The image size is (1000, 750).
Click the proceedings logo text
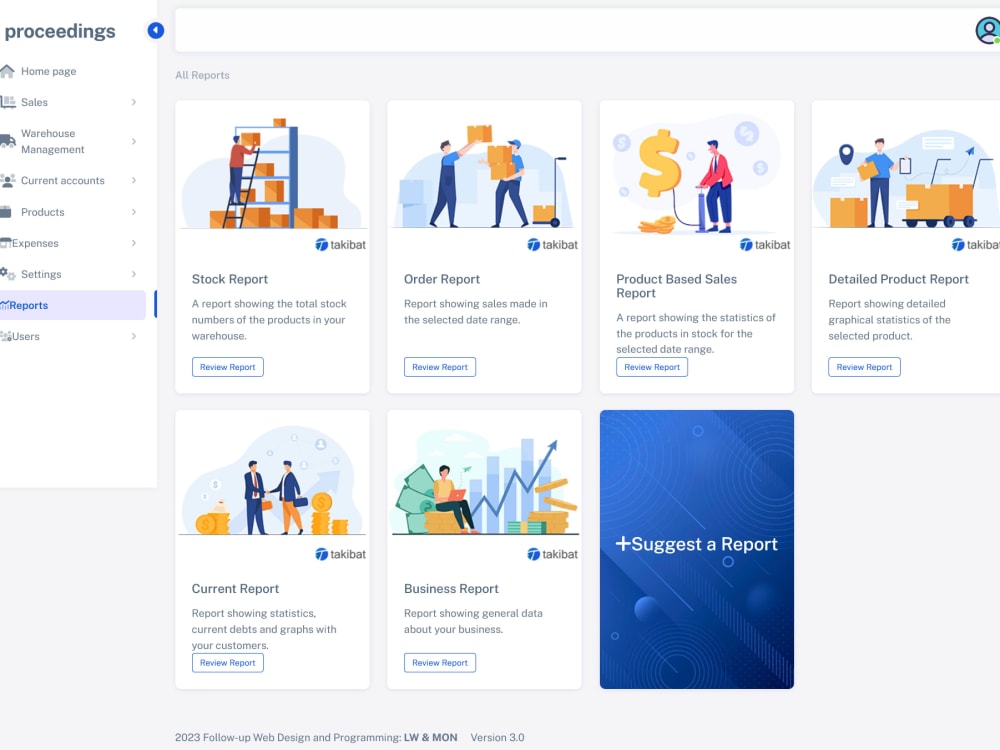[x=60, y=31]
